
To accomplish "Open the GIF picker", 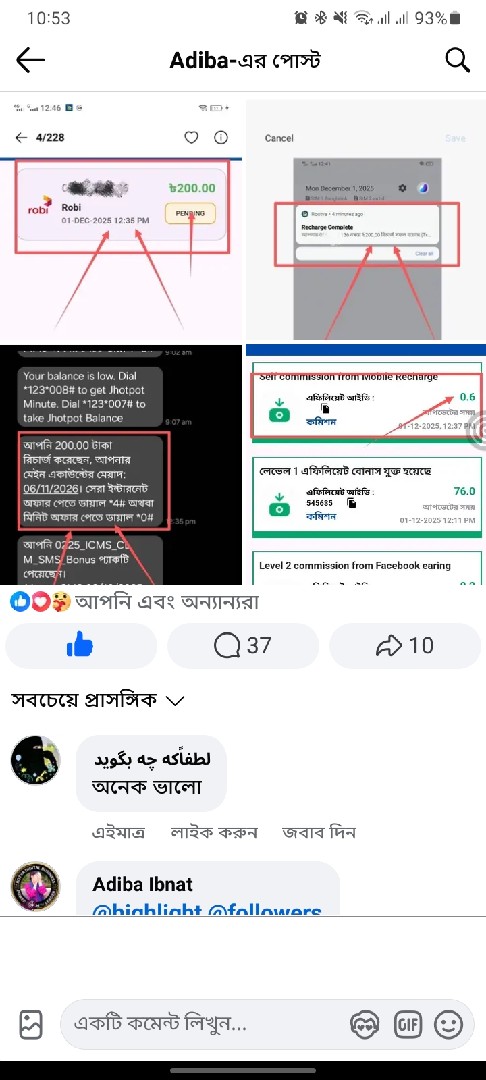I will click(407, 1025).
